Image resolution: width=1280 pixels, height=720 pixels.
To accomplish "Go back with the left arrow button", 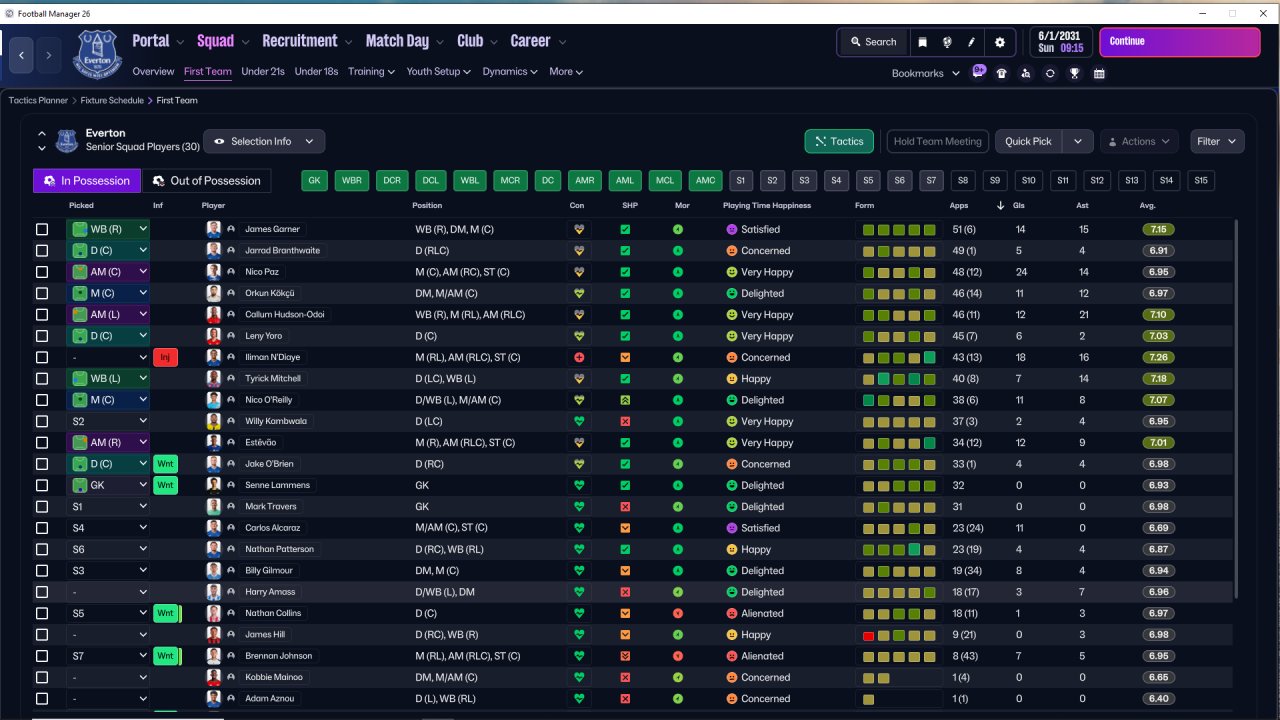I will pos(22,55).
